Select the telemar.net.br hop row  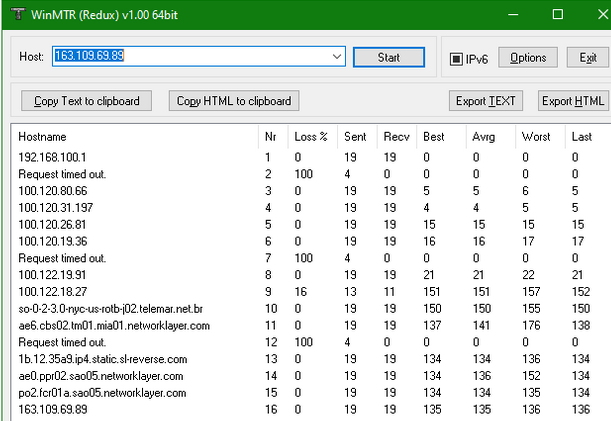click(311, 309)
